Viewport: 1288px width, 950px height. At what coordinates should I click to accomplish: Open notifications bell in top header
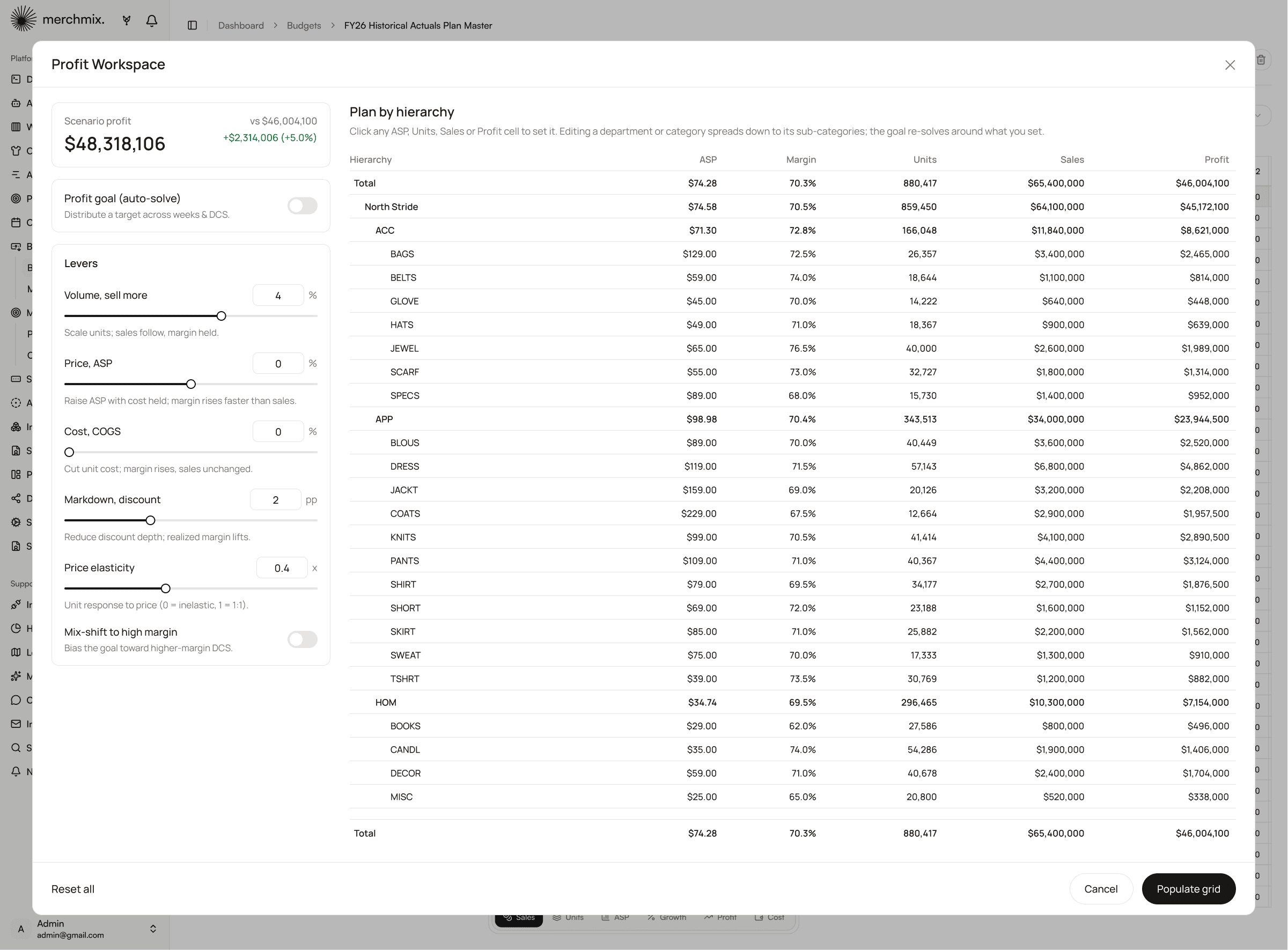click(152, 21)
